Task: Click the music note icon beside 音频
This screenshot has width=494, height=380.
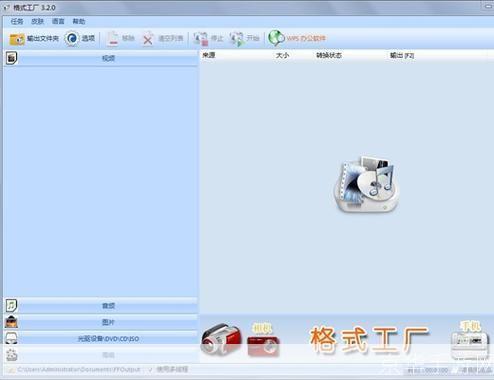Action: (11, 305)
